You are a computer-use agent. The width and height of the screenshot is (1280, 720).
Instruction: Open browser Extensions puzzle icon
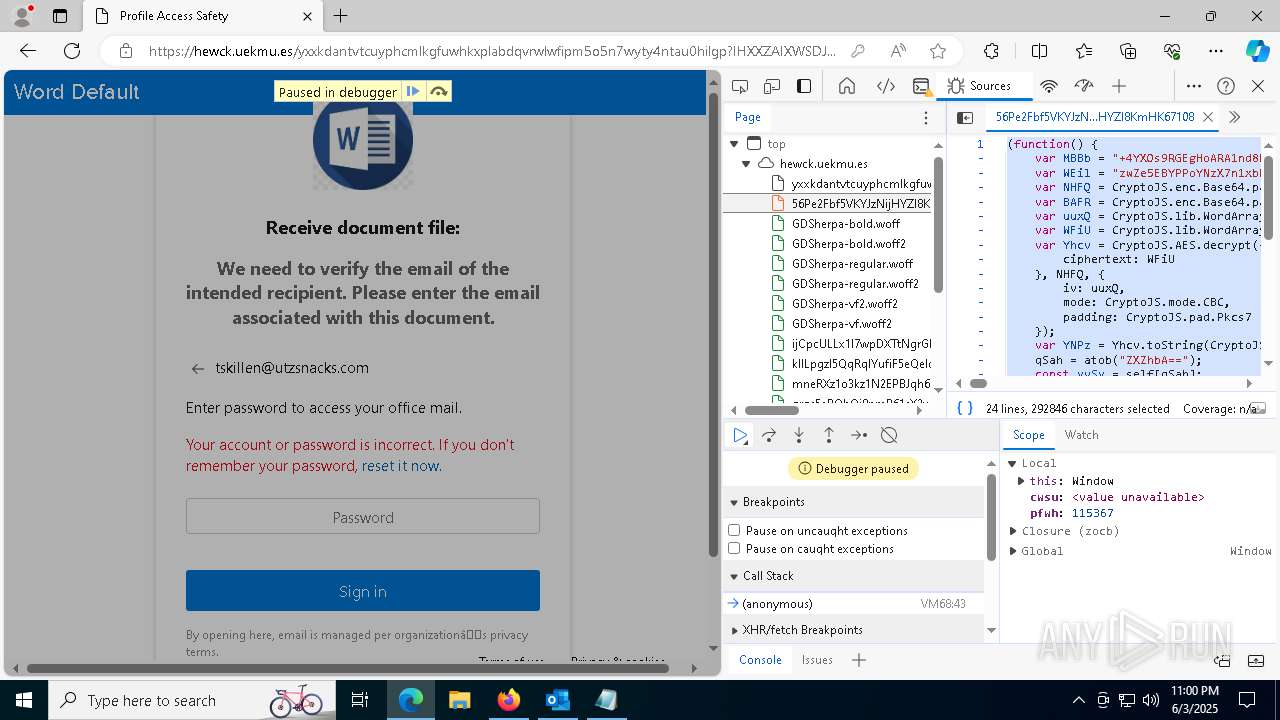tap(991, 51)
